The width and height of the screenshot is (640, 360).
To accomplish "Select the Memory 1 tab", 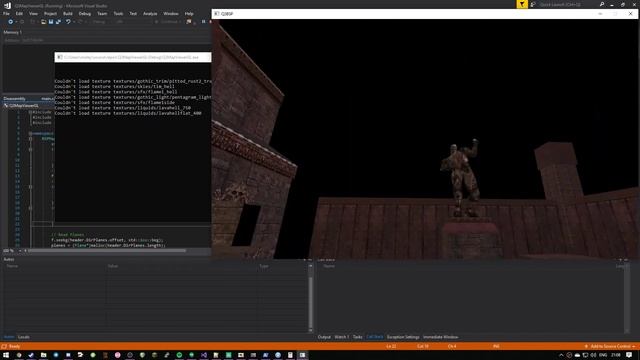I will pyautogui.click(x=12, y=32).
